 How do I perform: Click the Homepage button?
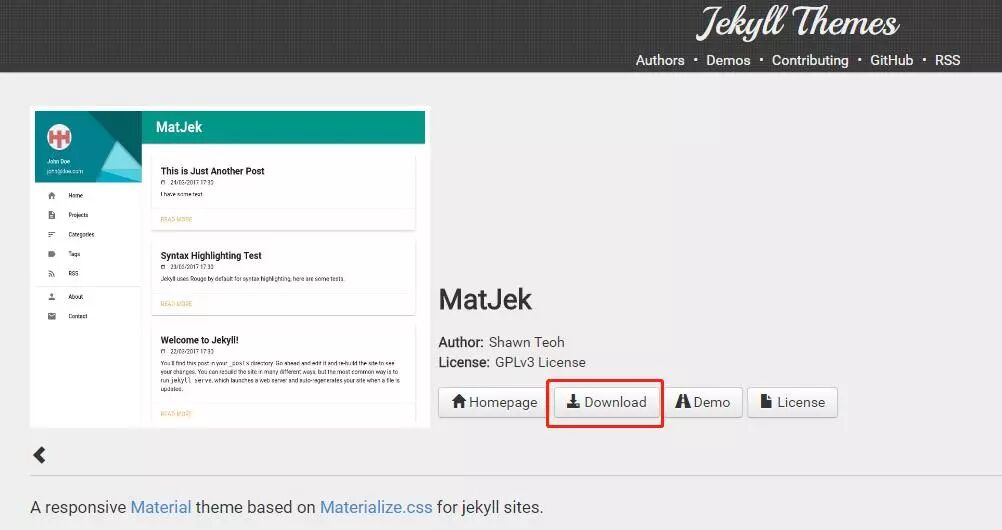493,402
